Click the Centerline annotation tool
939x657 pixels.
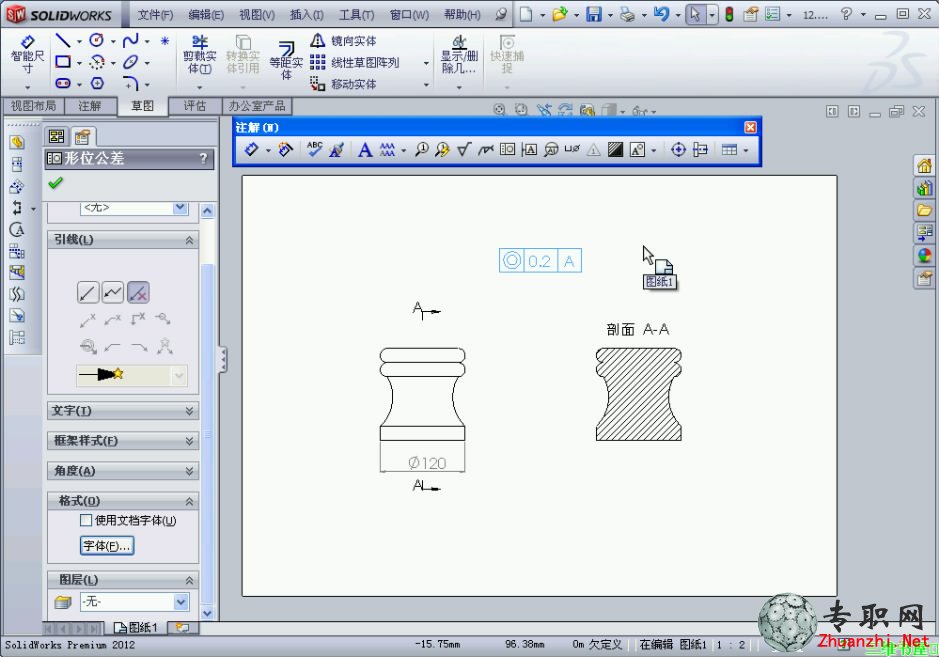tap(700, 149)
